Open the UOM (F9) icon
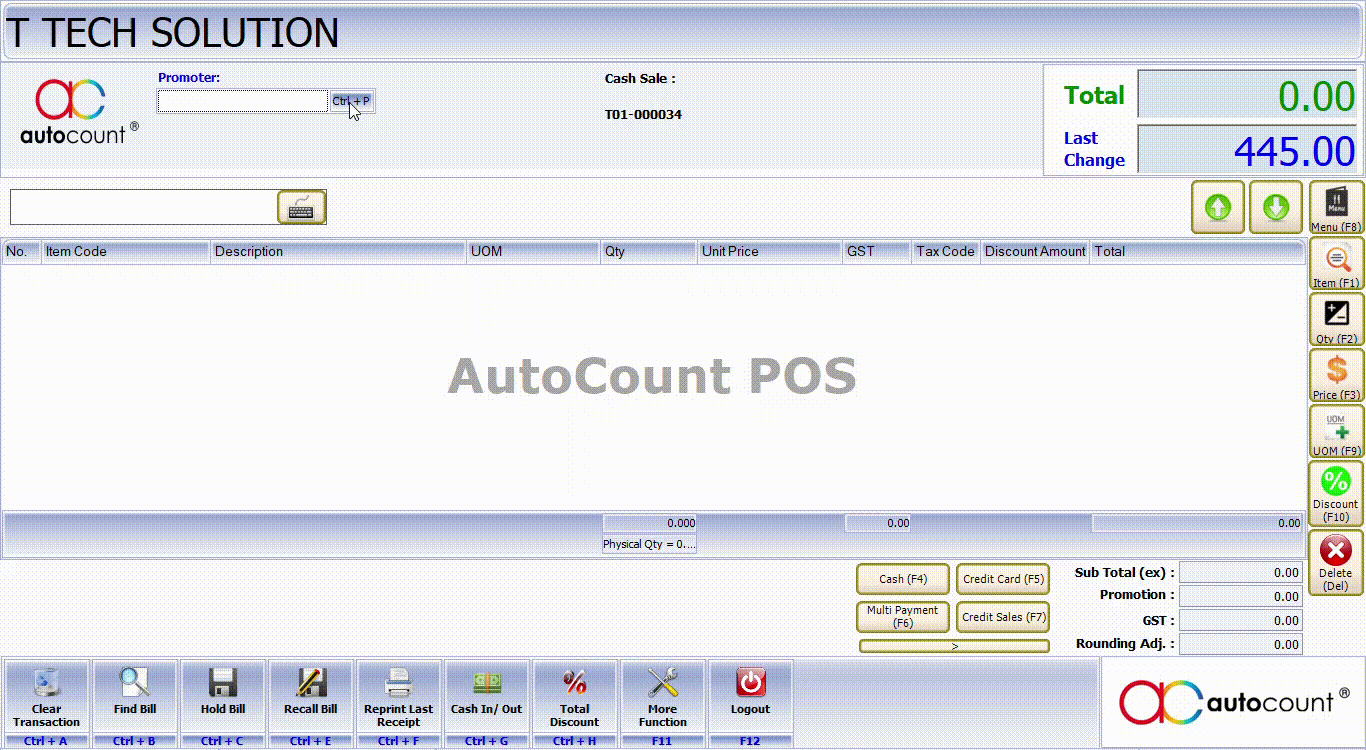The height and width of the screenshot is (750, 1366). click(x=1336, y=432)
